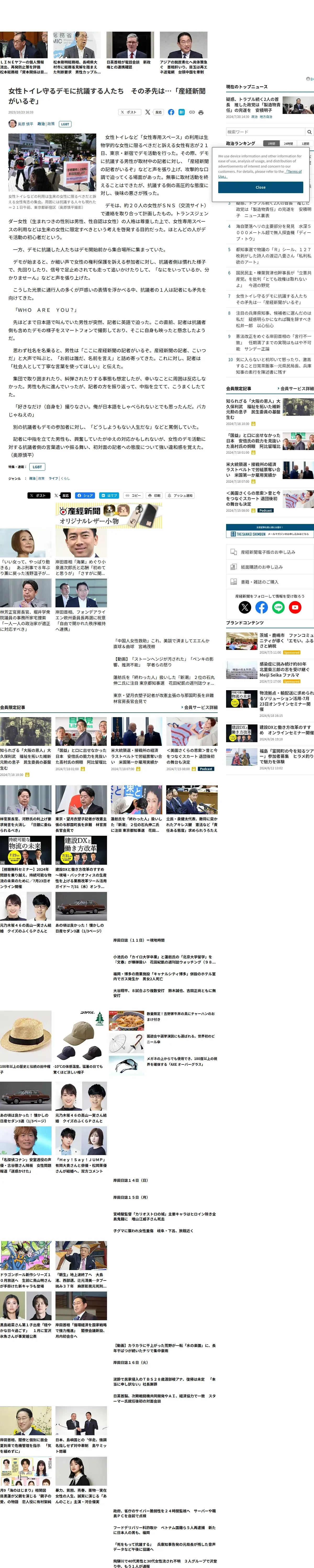Click ライフ genre link below article

[x=53, y=479]
